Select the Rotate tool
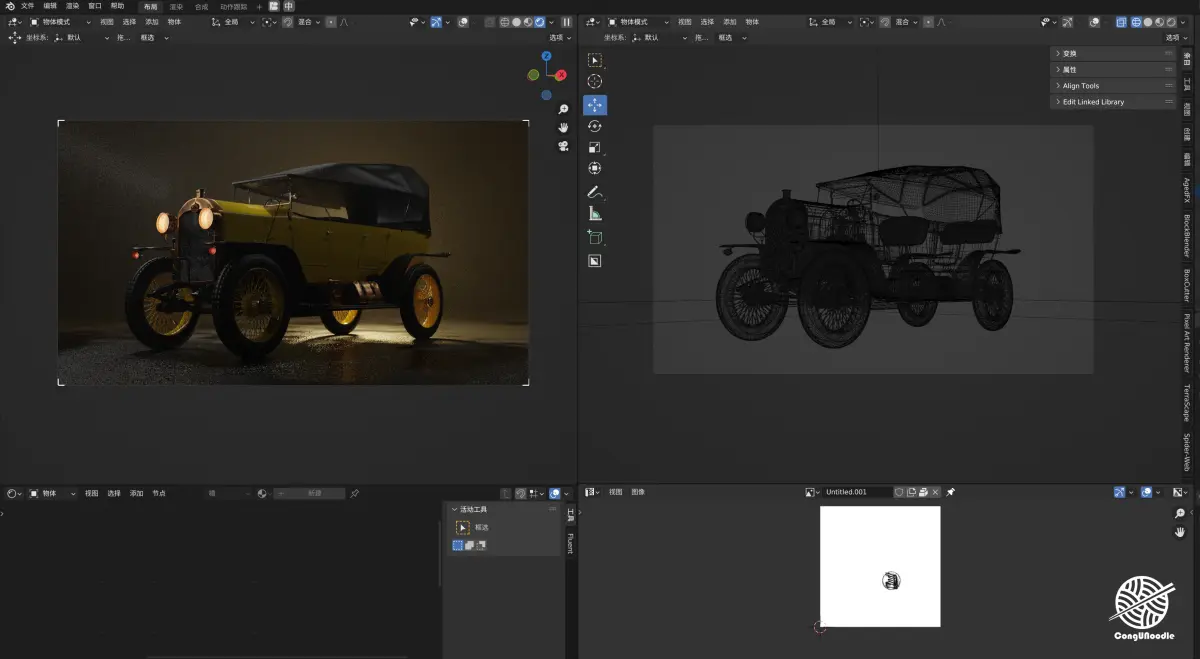Image resolution: width=1200 pixels, height=659 pixels. pos(595,126)
